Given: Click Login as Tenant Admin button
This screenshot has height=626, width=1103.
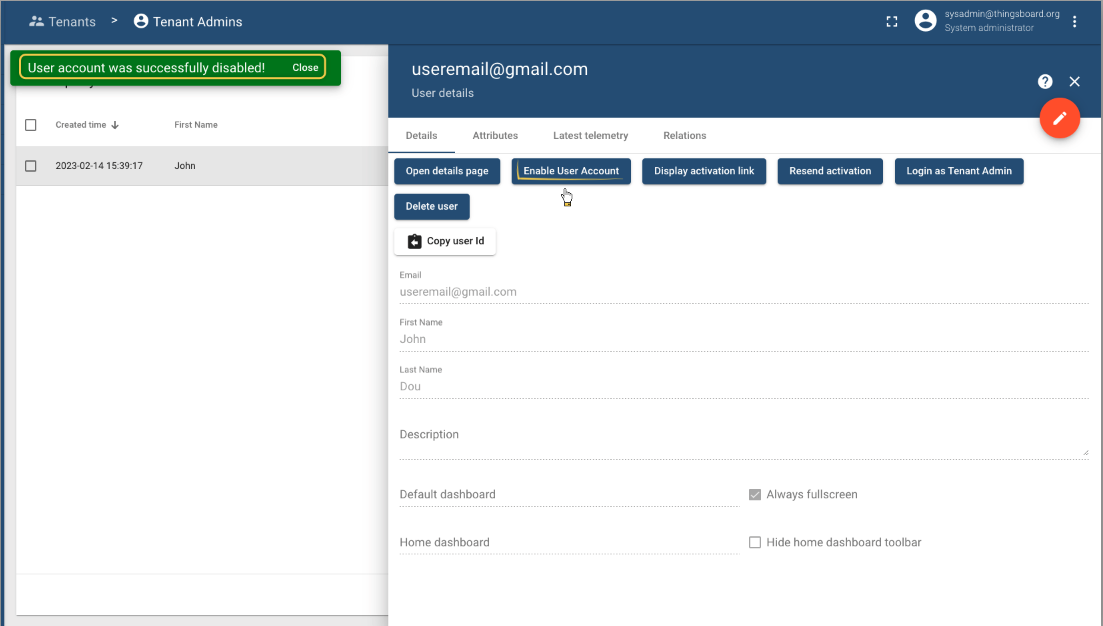Looking at the screenshot, I should (x=958, y=171).
